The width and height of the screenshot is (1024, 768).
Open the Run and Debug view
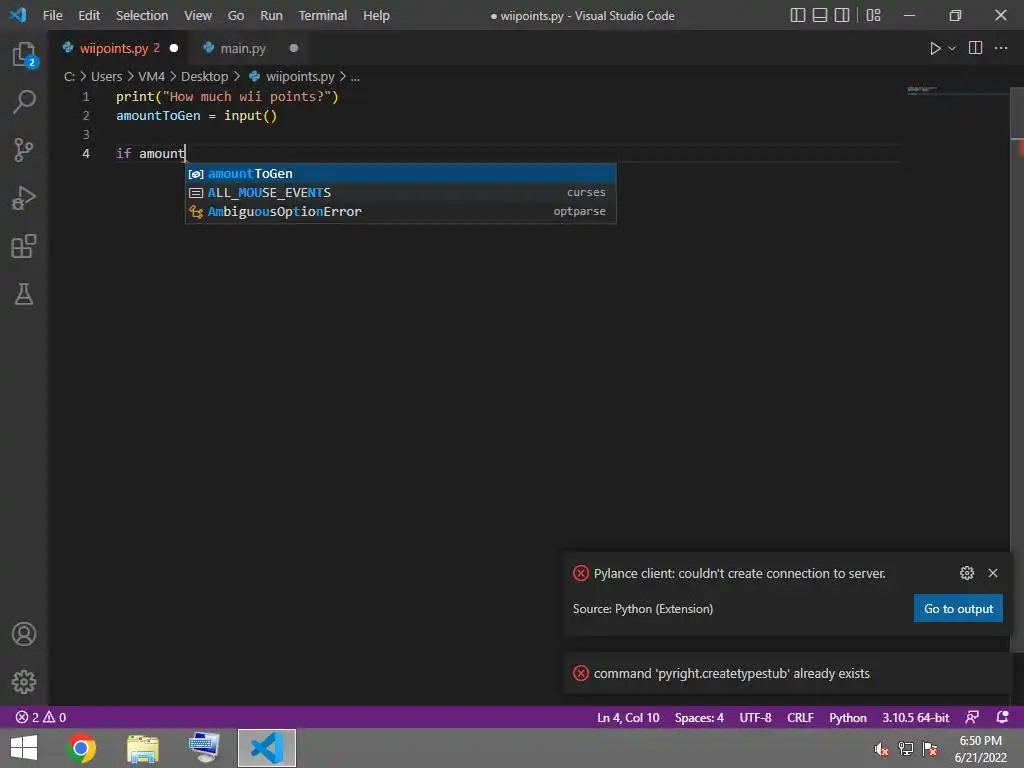click(24, 198)
